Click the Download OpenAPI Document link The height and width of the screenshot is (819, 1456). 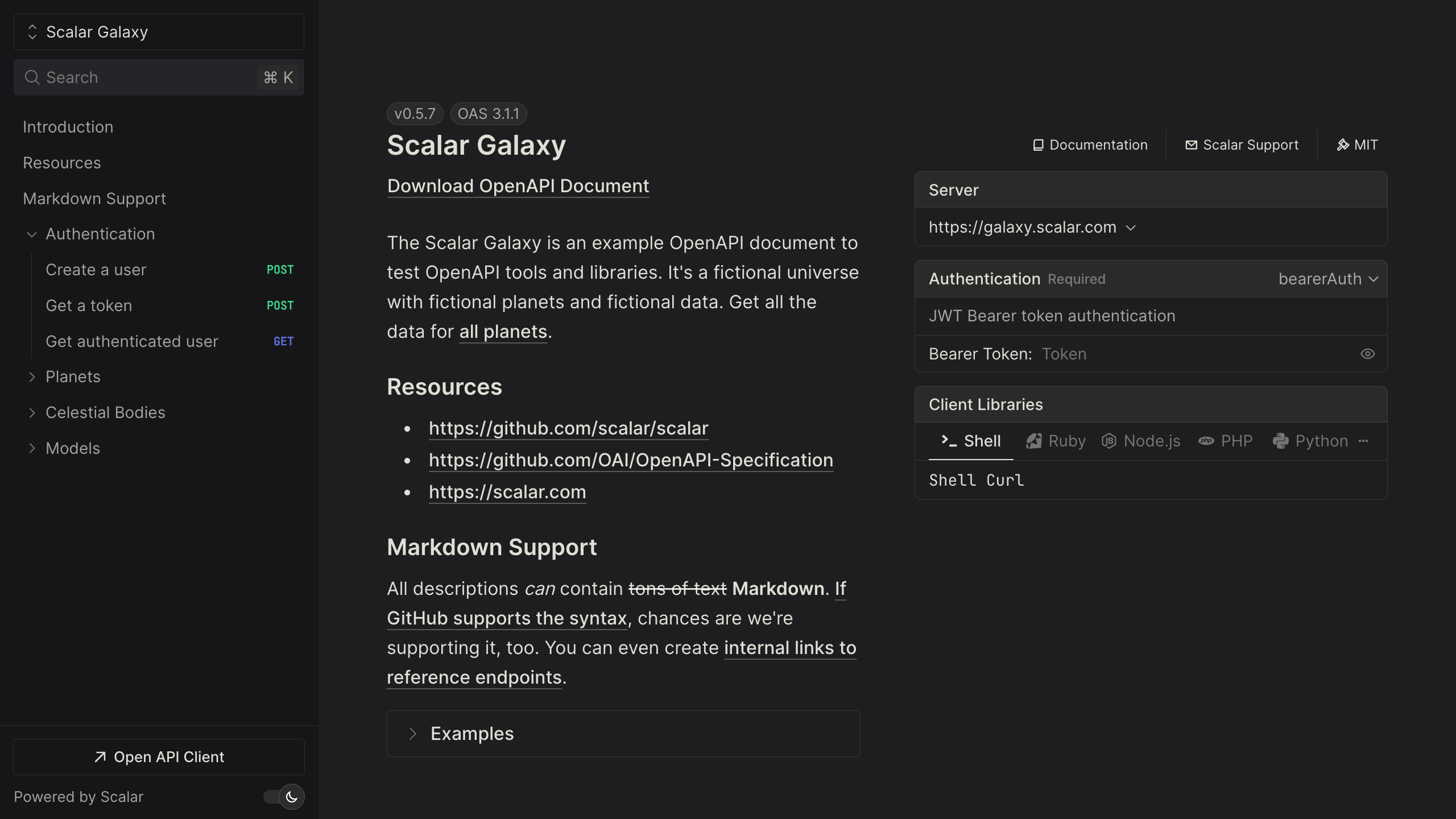(518, 186)
